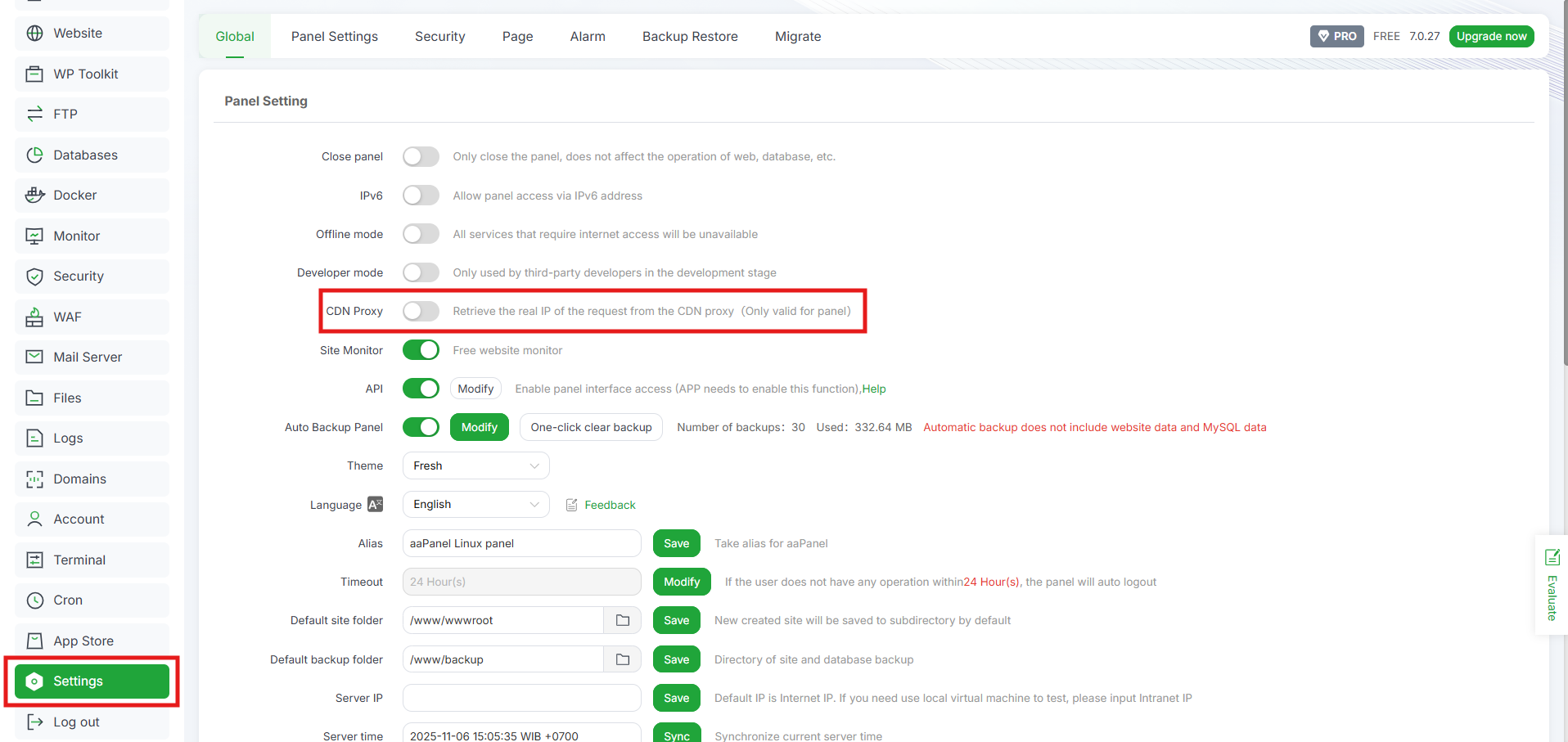
Task: Save the Default backup folder path
Action: pyautogui.click(x=677, y=659)
